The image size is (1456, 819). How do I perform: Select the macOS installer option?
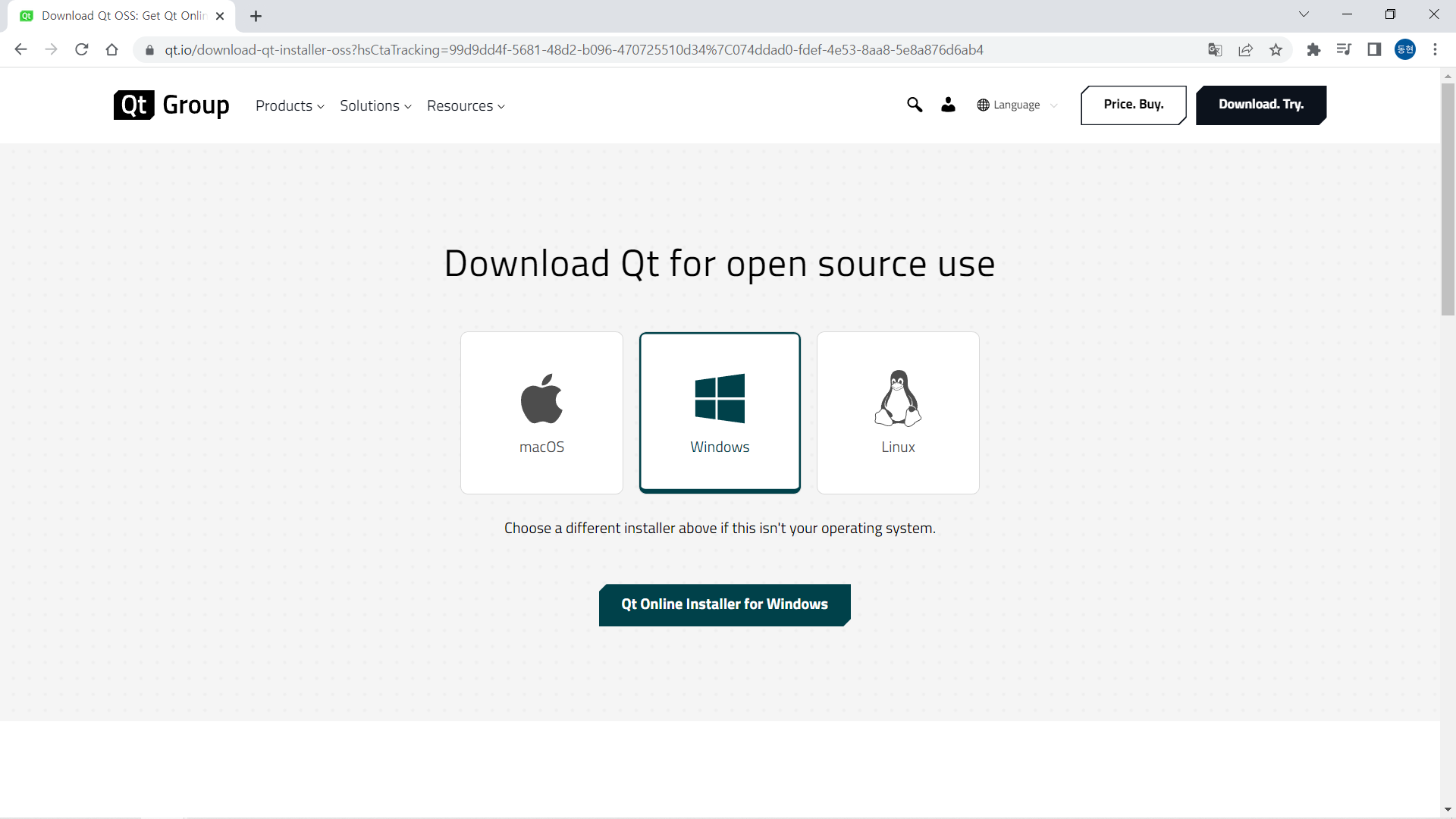point(541,413)
